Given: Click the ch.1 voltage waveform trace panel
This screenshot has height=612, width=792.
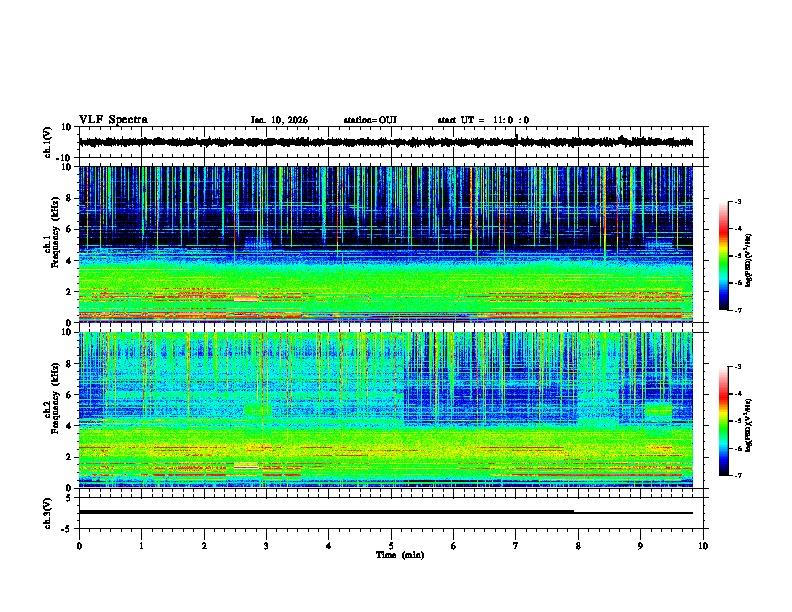Looking at the screenshot, I should (391, 142).
